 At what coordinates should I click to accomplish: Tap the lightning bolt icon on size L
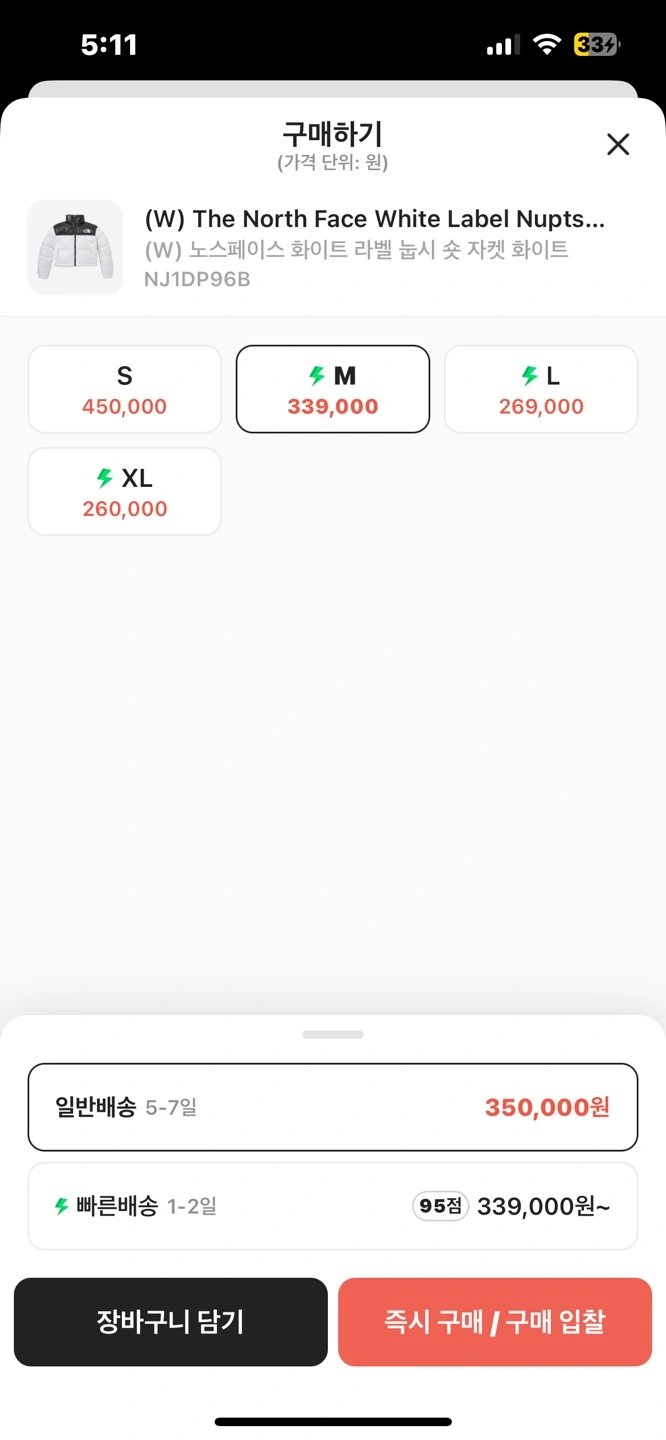530,376
